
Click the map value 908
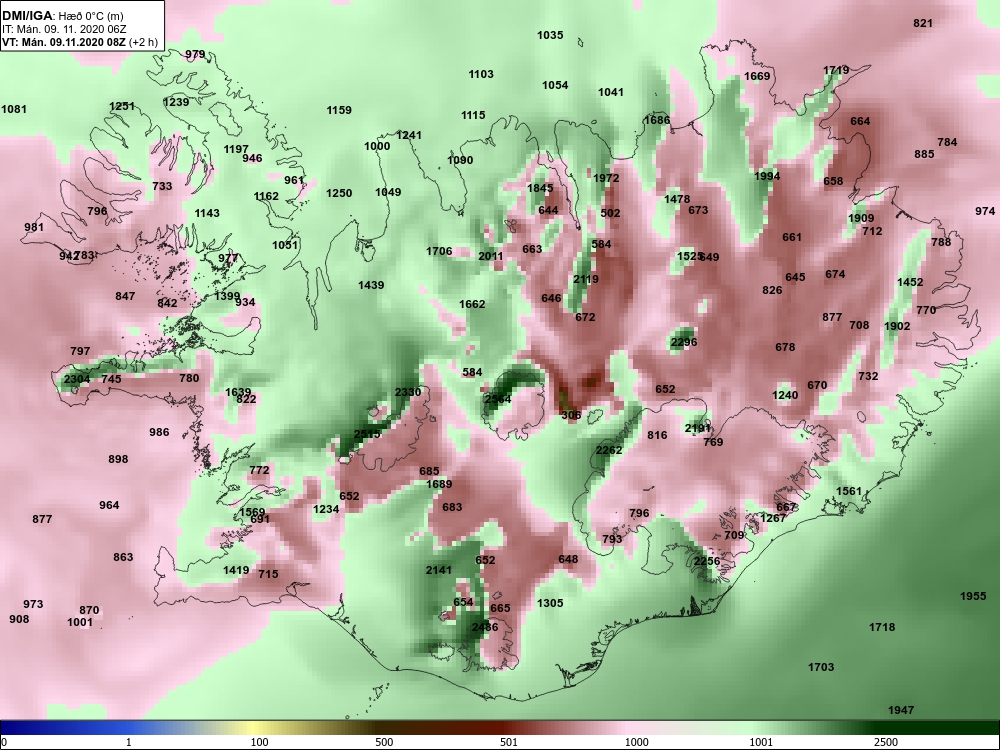coord(19,619)
